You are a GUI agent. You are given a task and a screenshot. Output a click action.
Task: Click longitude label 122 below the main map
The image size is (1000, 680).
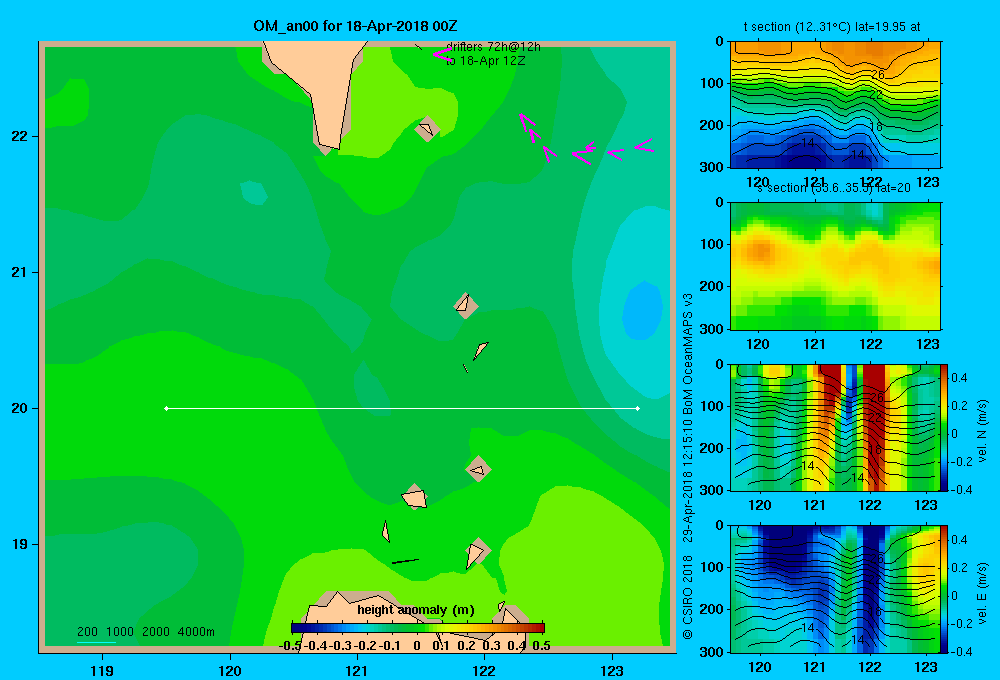[x=484, y=670]
